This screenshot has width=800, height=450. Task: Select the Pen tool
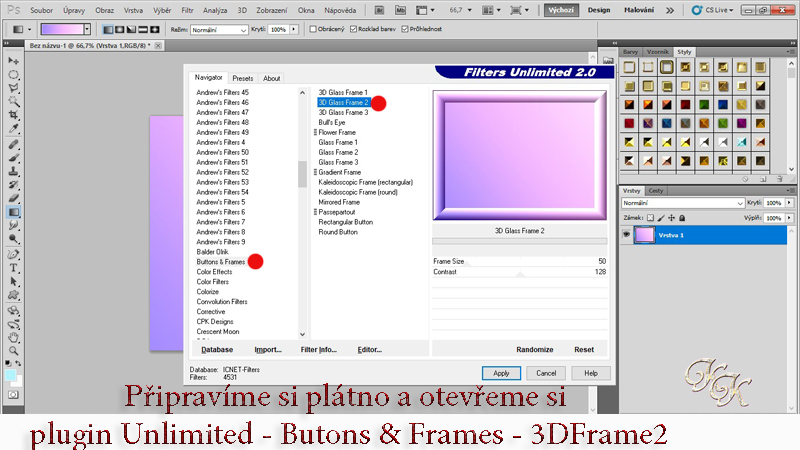(13, 255)
